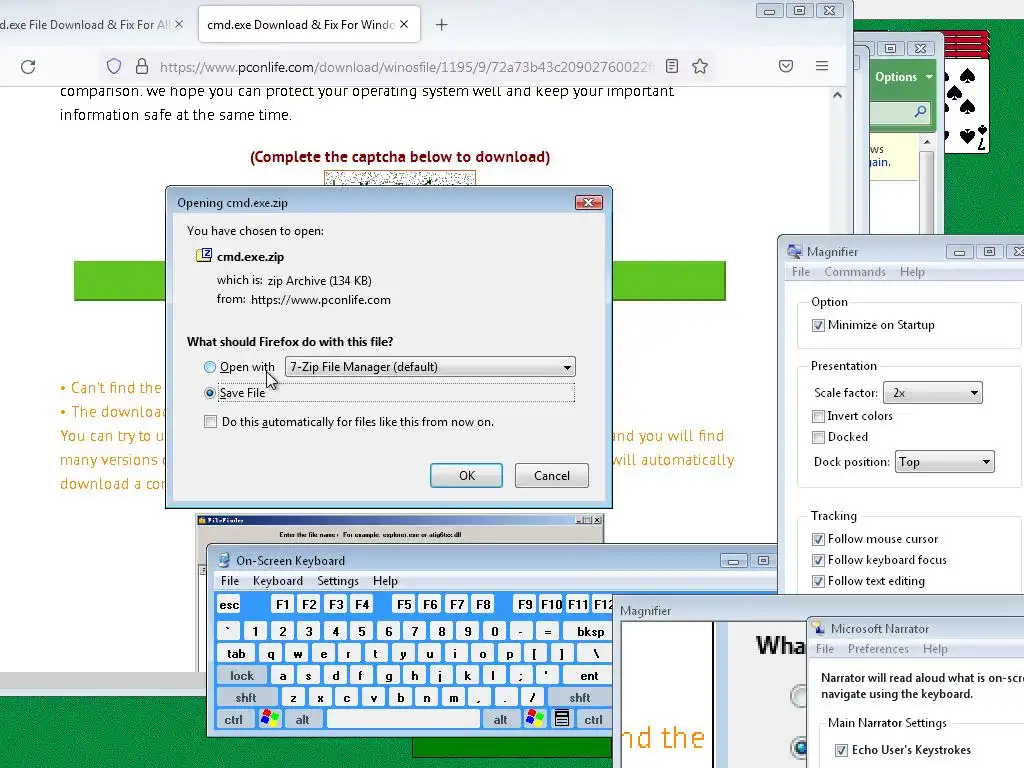Toggle Minimize on Startup in Magnifier
The width and height of the screenshot is (1024, 768).
(x=818, y=325)
